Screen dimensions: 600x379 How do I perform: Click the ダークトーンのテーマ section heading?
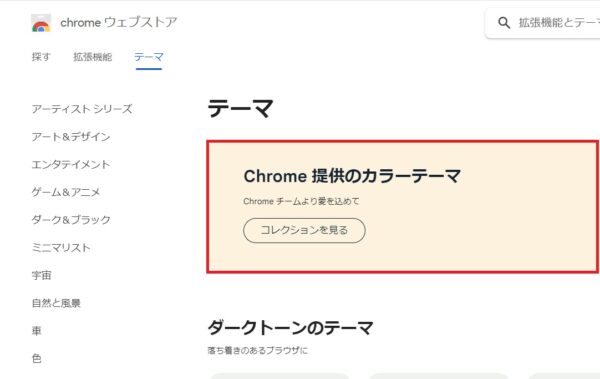[x=290, y=328]
